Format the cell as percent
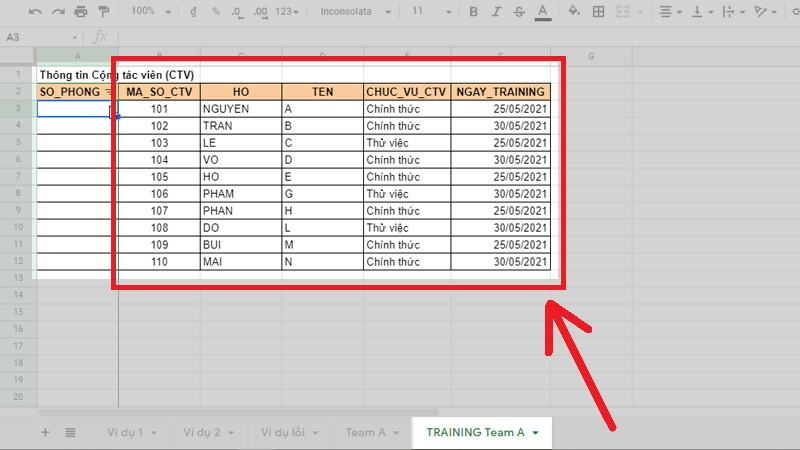Viewport: 800px width, 450px height. (215, 12)
